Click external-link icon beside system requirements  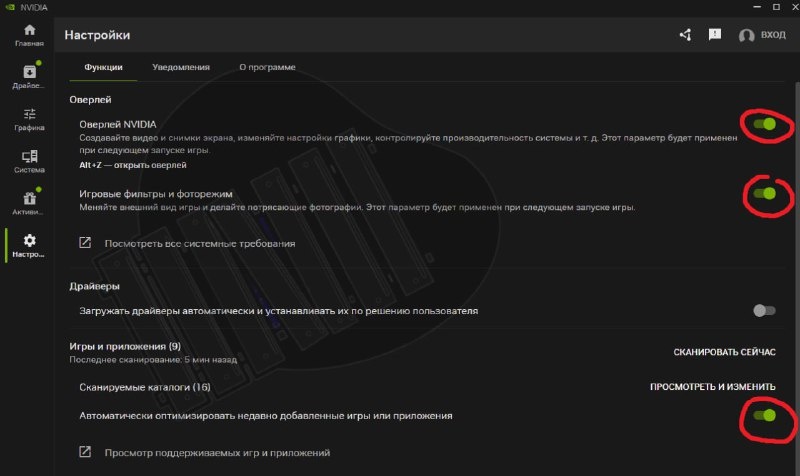click(85, 242)
